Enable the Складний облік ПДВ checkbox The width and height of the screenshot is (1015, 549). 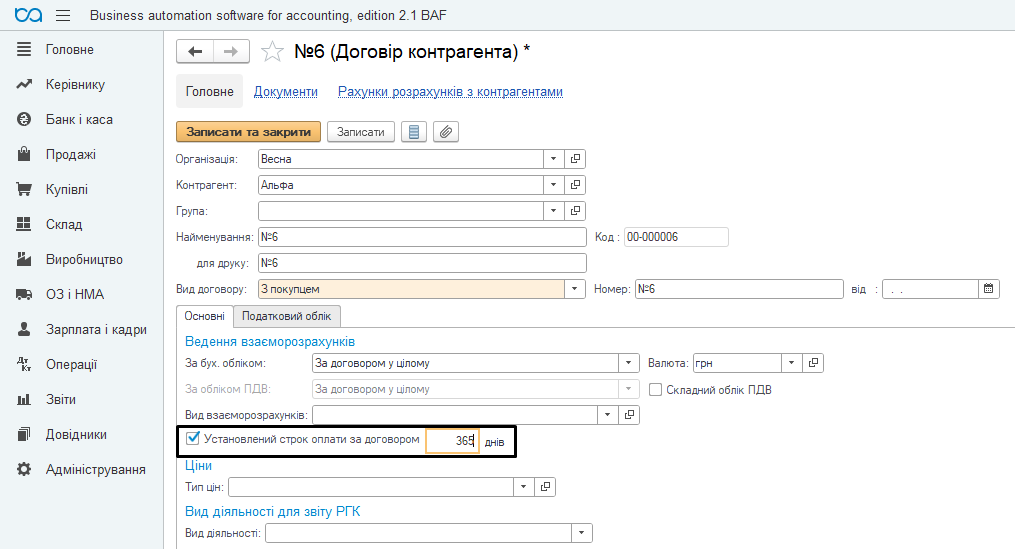click(x=655, y=390)
